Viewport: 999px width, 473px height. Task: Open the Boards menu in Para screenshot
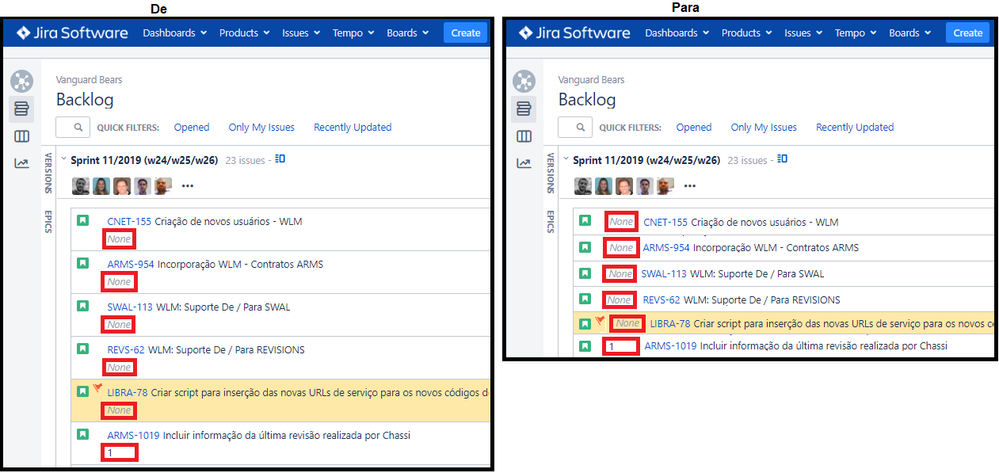point(910,33)
